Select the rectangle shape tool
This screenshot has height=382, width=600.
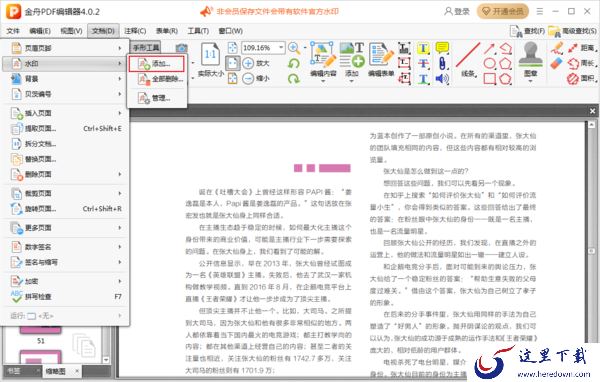click(489, 79)
